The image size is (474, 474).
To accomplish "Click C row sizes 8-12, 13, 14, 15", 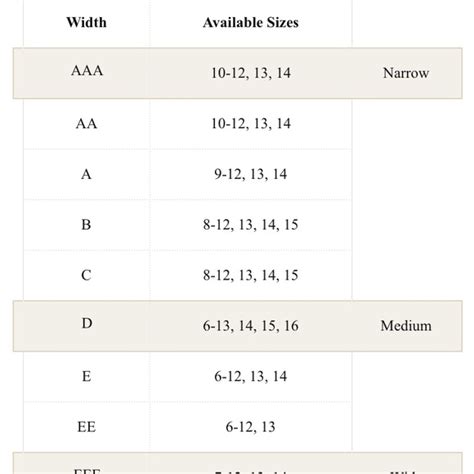I will click(251, 275).
